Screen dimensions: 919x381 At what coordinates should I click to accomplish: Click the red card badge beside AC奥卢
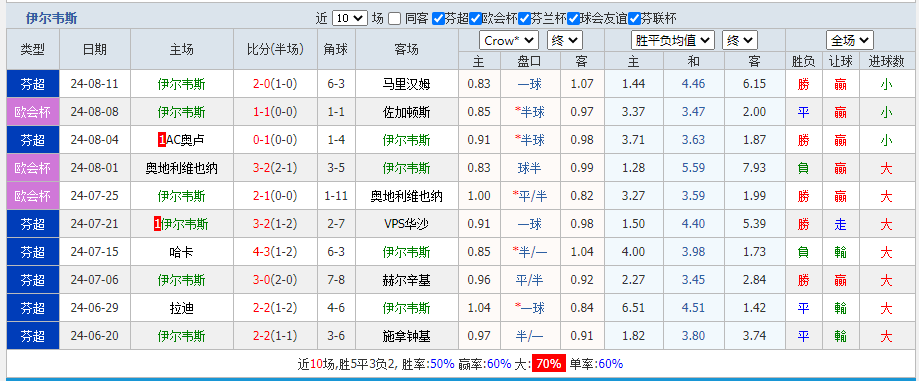click(x=162, y=140)
